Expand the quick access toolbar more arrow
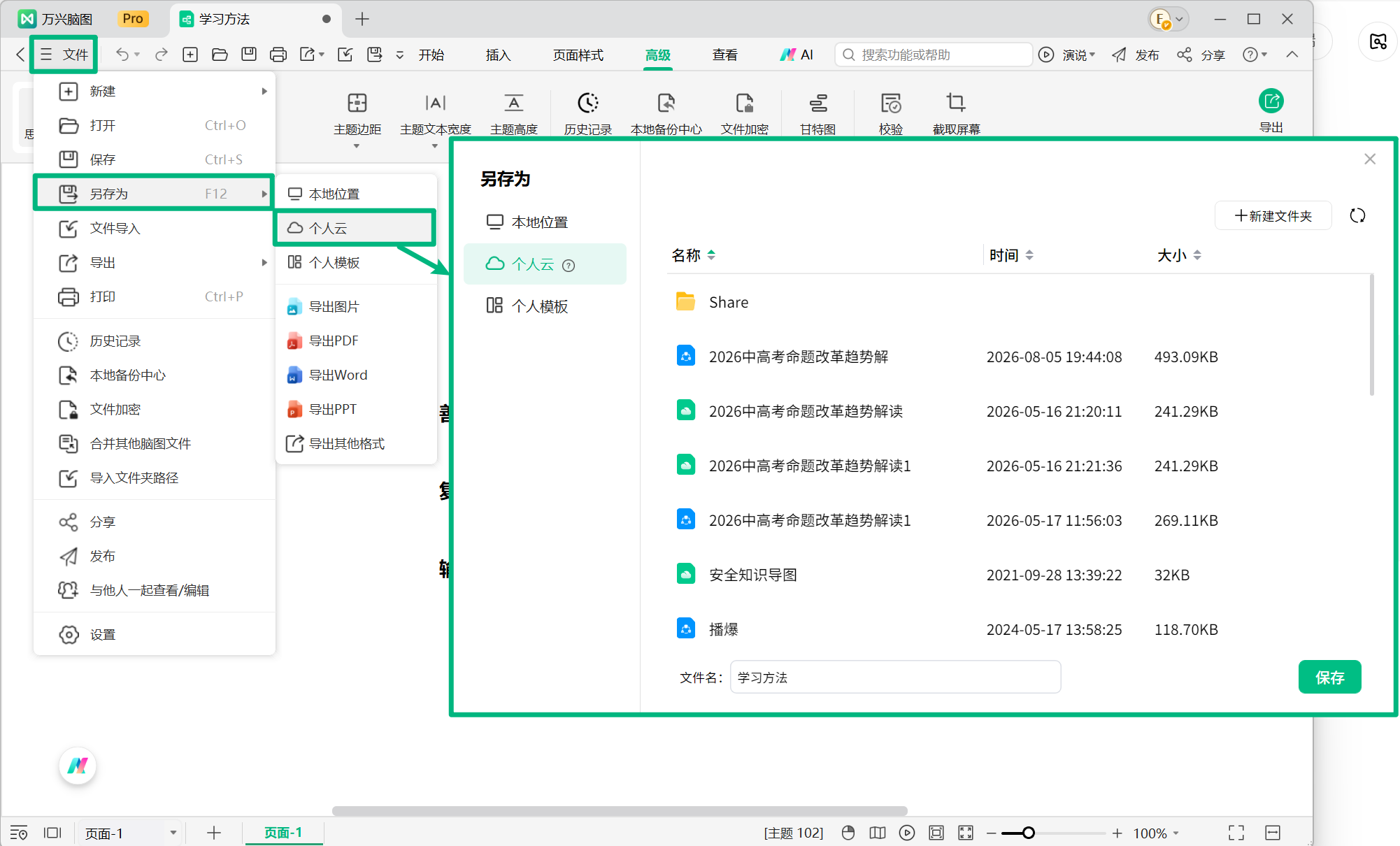 [400, 55]
